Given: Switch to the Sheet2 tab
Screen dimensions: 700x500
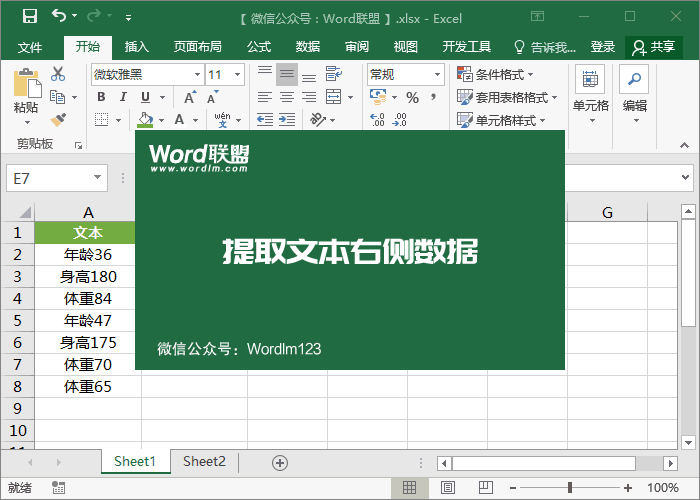Looking at the screenshot, I should point(204,461).
